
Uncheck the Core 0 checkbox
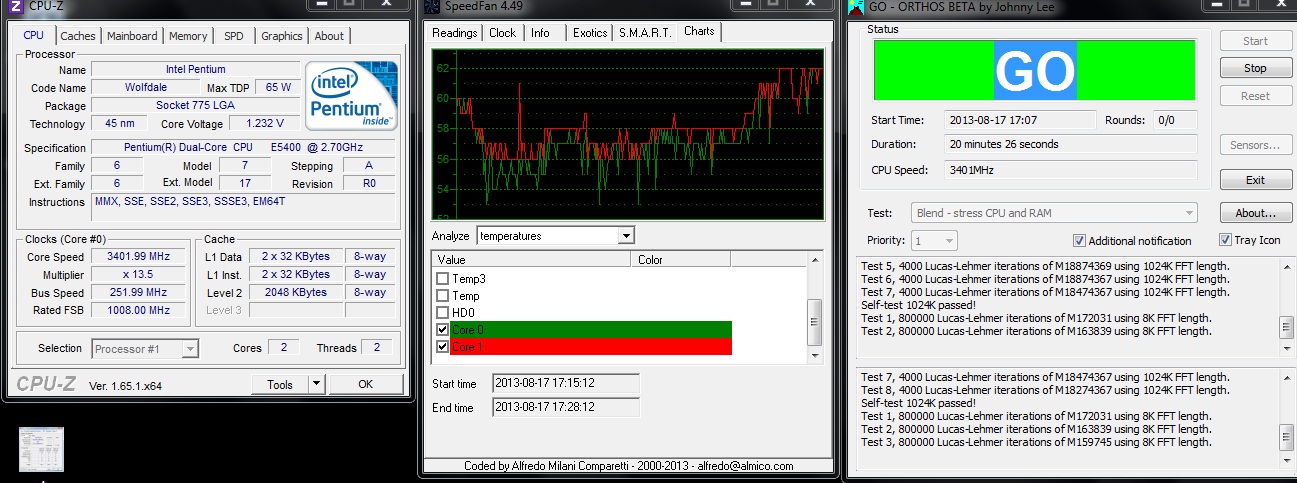tap(443, 330)
